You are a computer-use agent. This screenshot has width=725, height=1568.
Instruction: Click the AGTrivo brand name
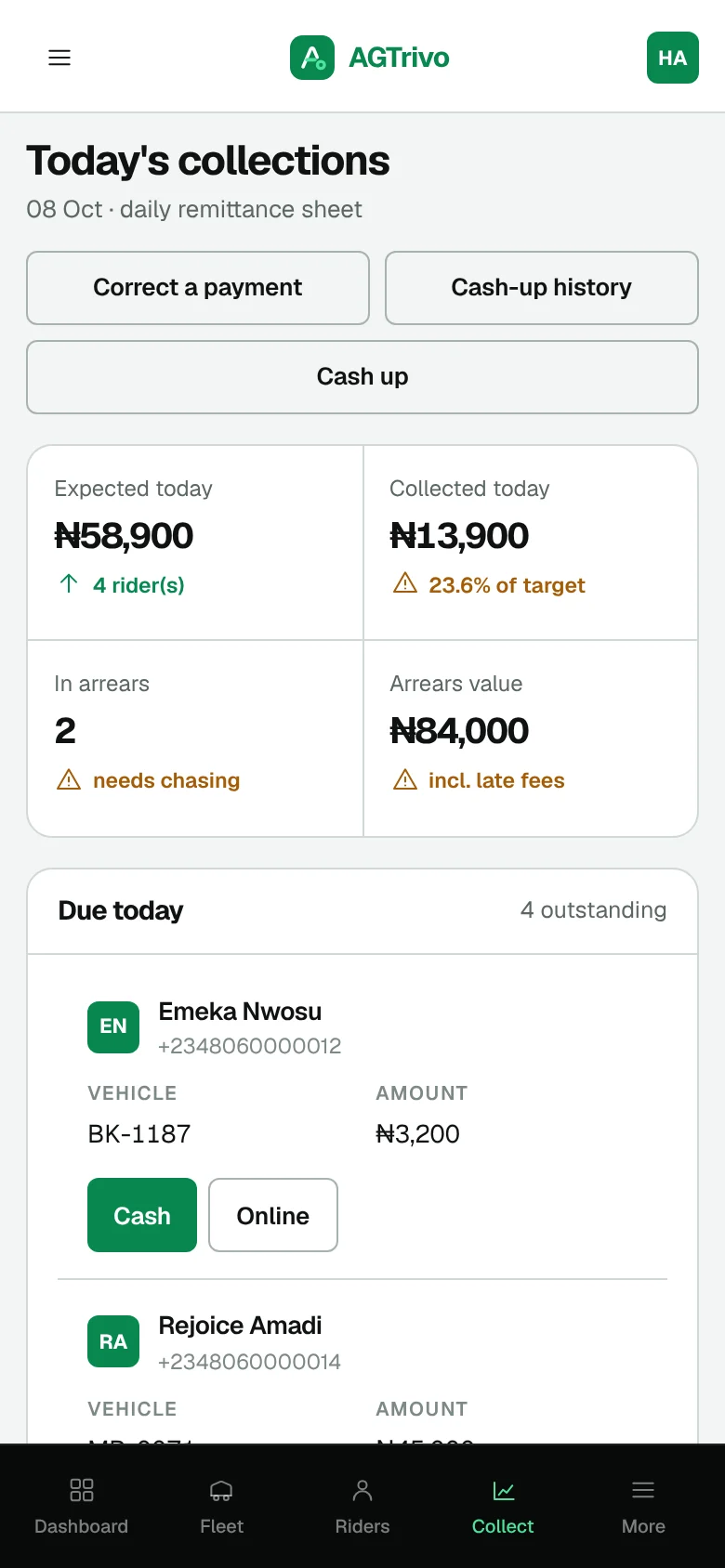coord(399,58)
